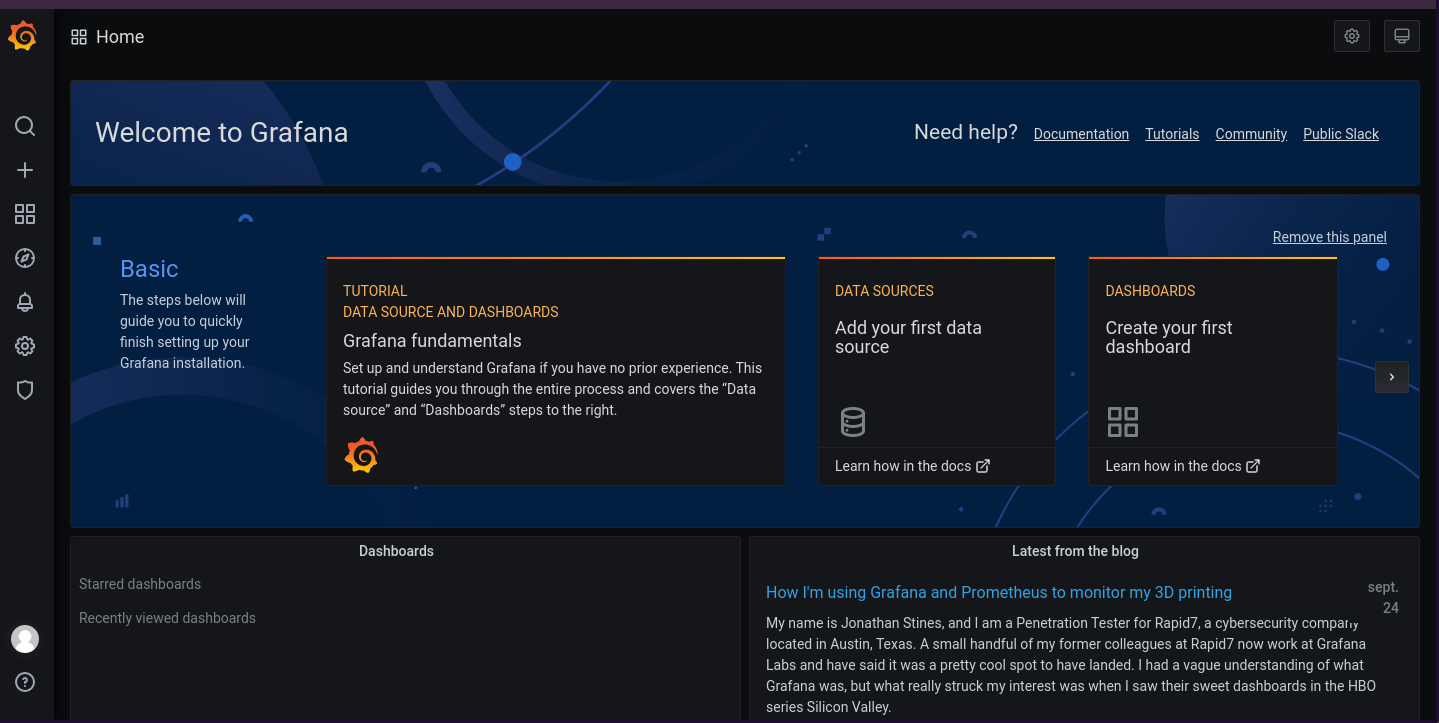Open the Search dashboards magnifier icon

25,126
